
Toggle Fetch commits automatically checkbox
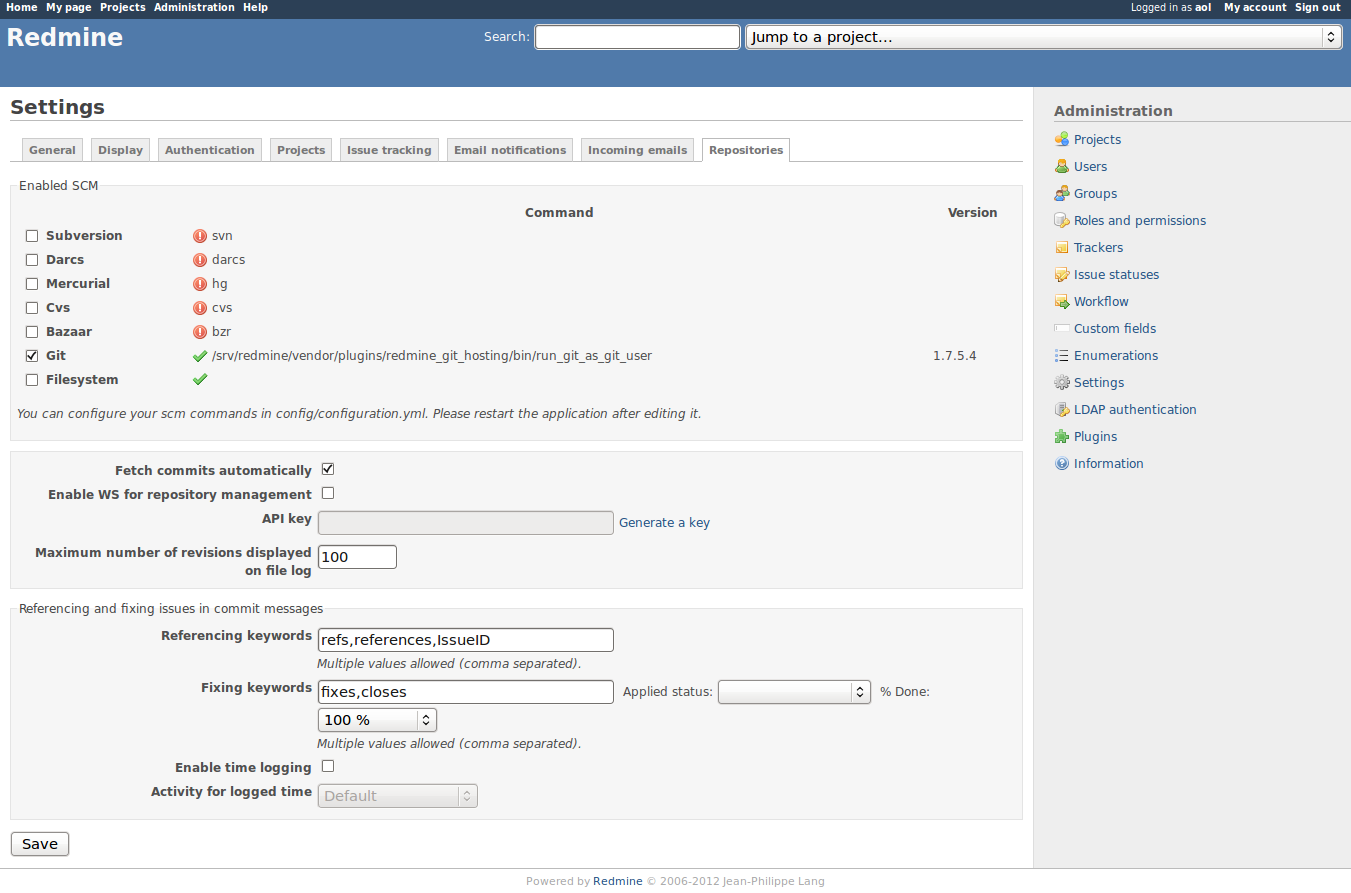click(327, 469)
